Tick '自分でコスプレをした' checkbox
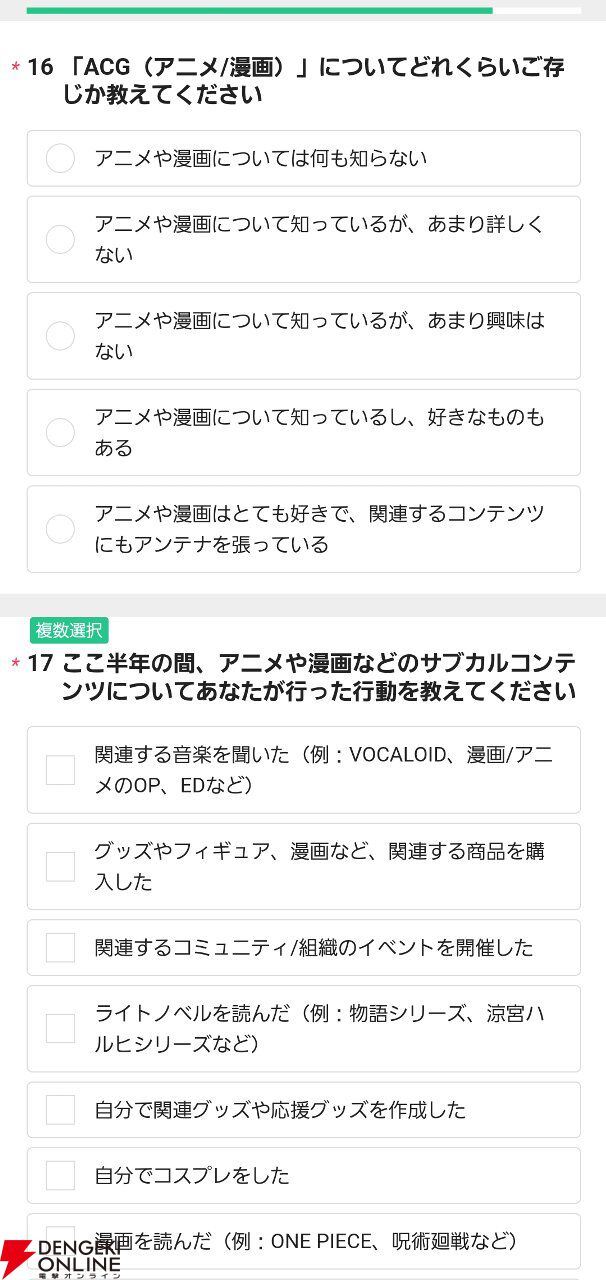Image resolution: width=606 pixels, height=1280 pixels. coord(303,1175)
